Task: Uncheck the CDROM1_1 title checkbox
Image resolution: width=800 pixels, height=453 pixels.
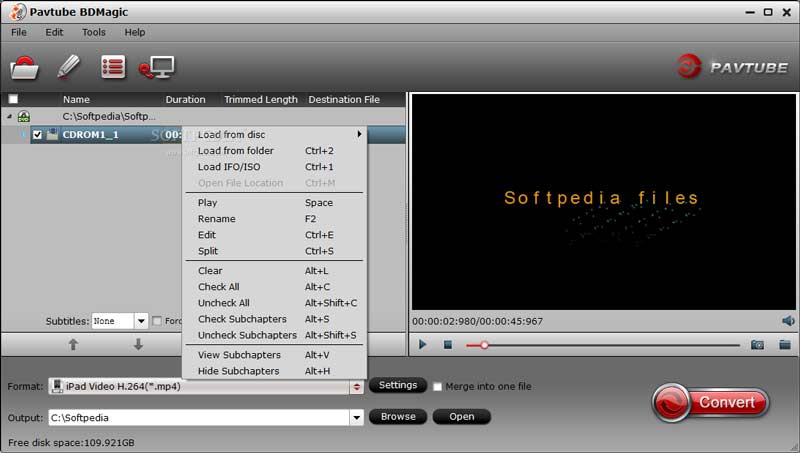Action: click(37, 135)
